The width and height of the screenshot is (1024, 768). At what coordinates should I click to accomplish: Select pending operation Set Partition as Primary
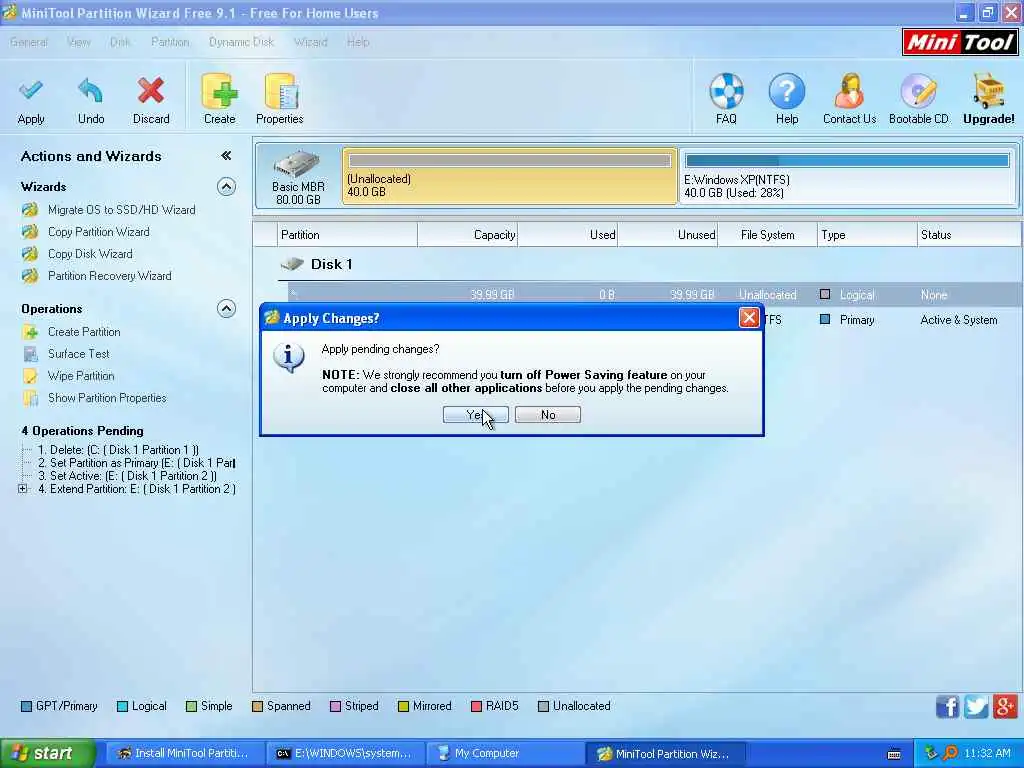(136, 463)
